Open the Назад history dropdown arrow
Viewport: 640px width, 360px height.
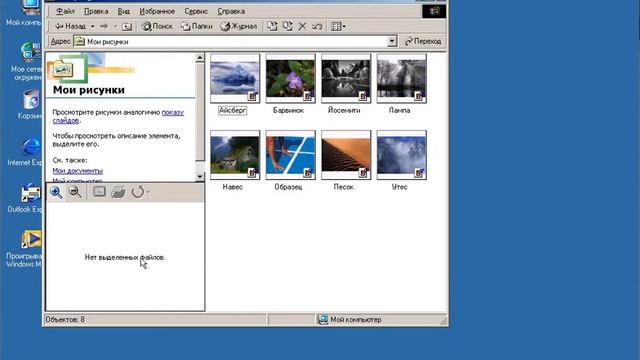click(93, 27)
